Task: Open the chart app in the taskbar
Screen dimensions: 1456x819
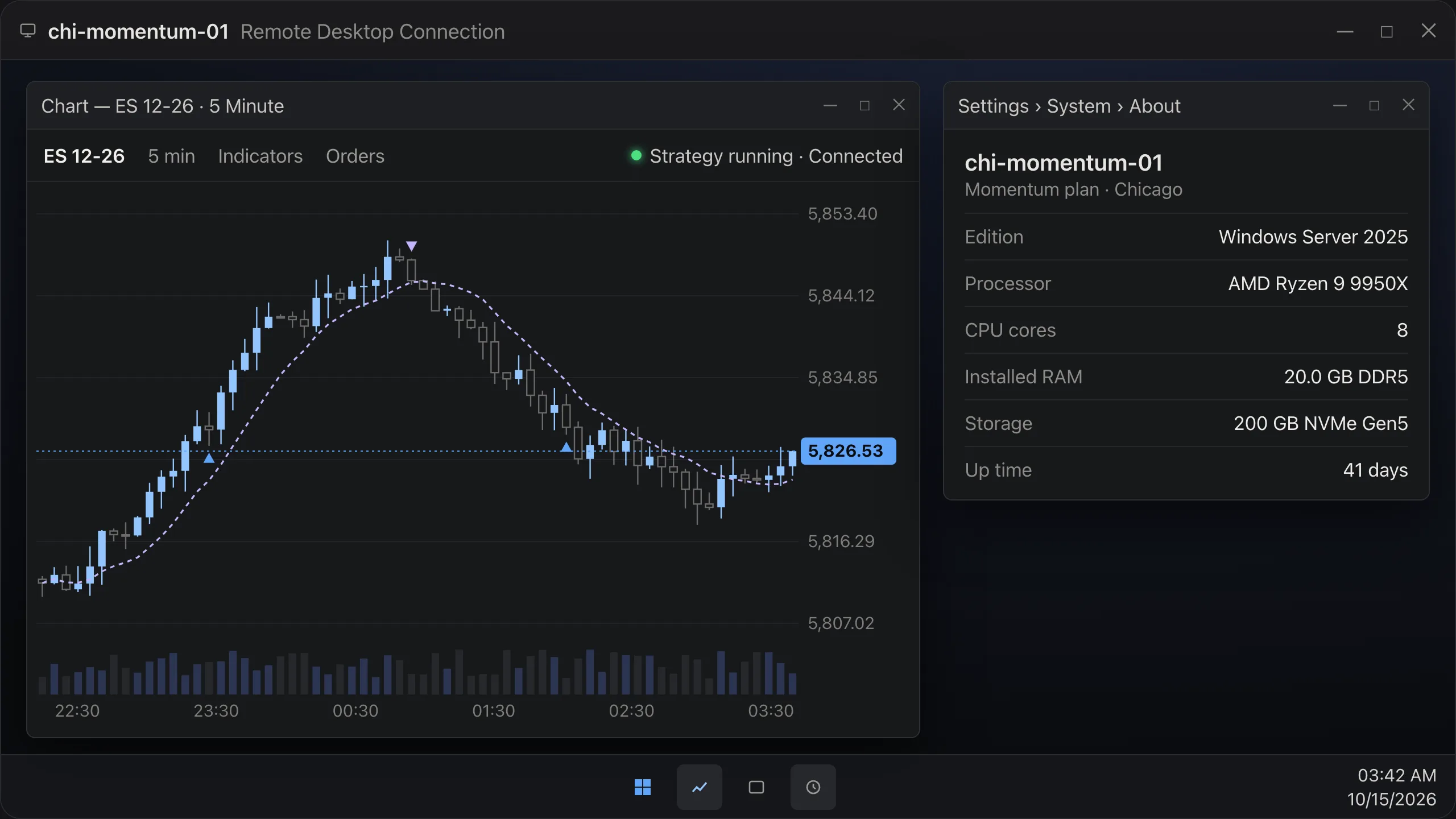Action: (x=699, y=787)
